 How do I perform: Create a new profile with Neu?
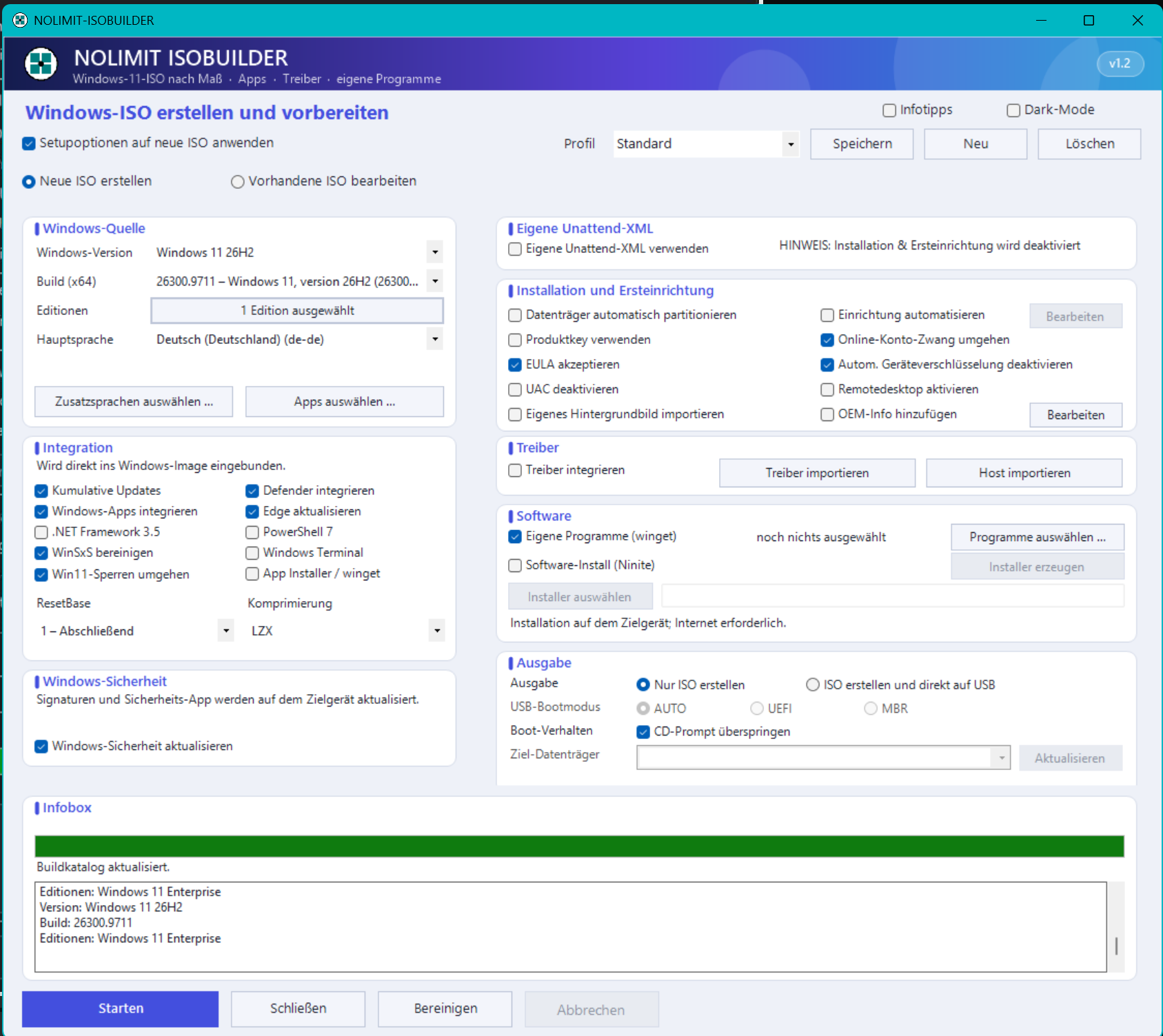pyautogui.click(x=975, y=144)
